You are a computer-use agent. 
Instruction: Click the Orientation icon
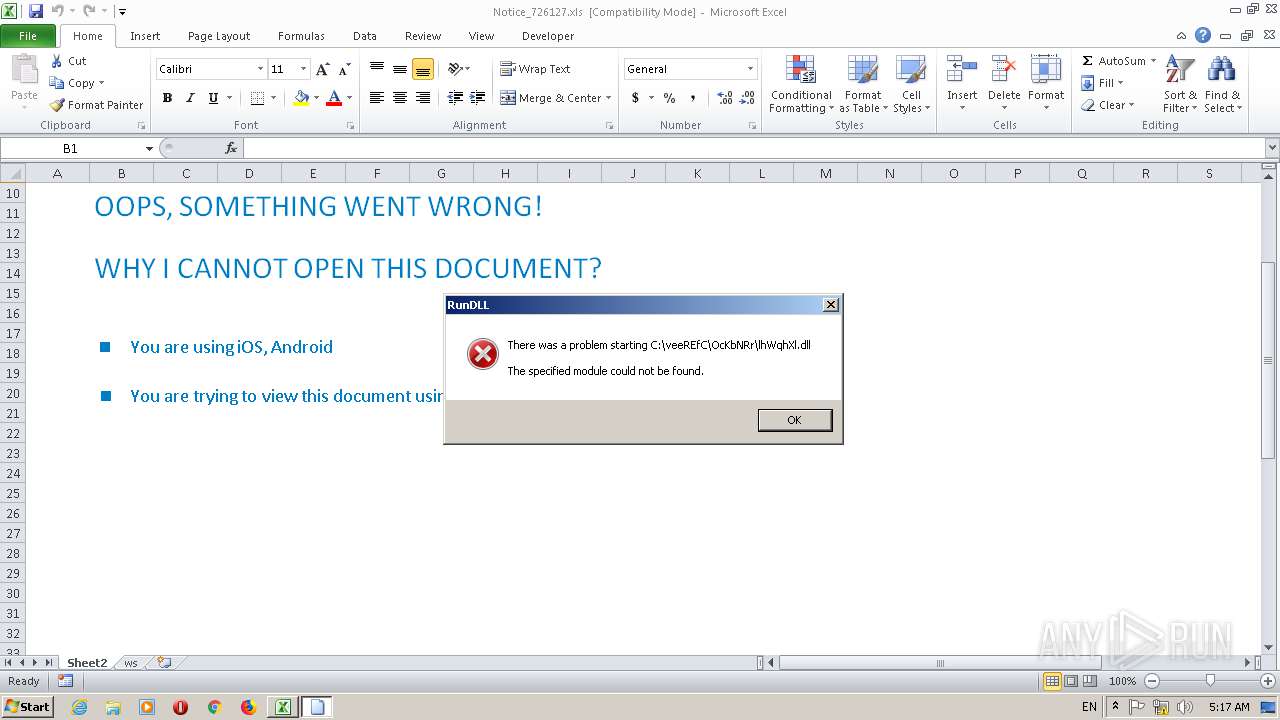pyautogui.click(x=455, y=69)
